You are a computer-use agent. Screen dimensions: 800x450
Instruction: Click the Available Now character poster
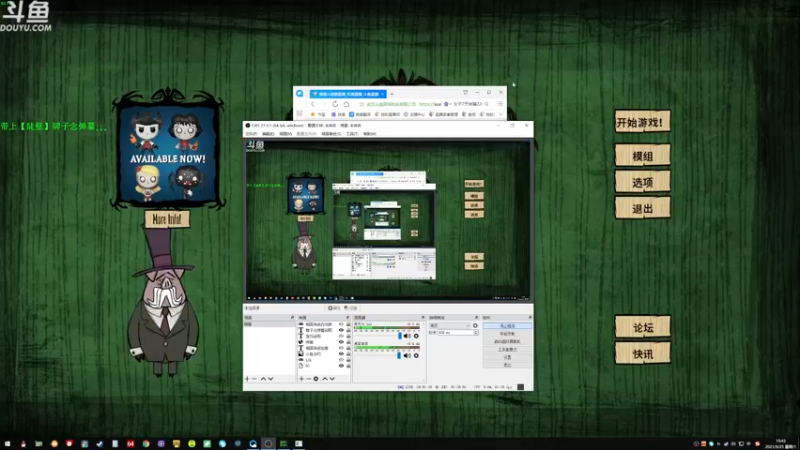(167, 154)
